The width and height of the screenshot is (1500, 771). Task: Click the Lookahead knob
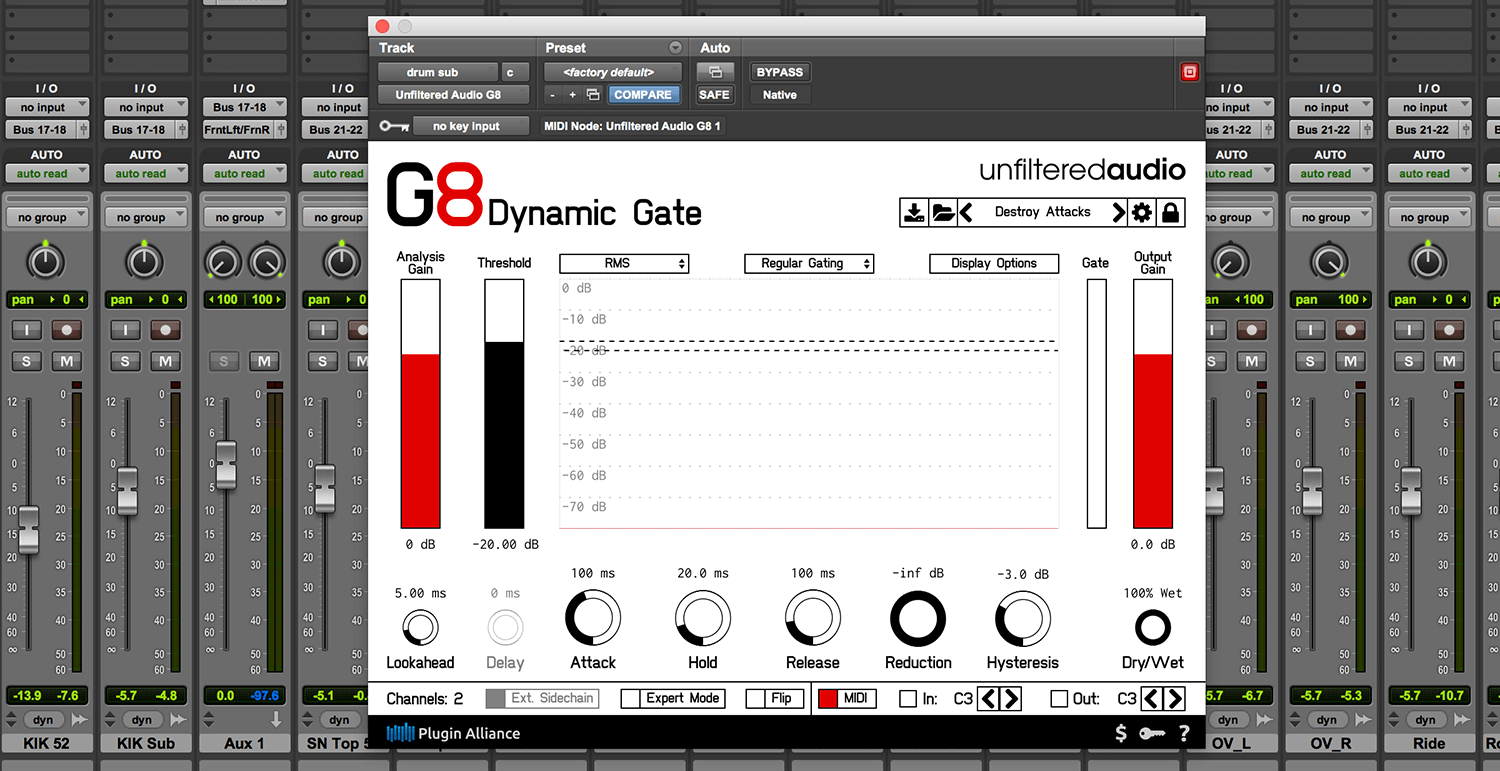pos(420,628)
